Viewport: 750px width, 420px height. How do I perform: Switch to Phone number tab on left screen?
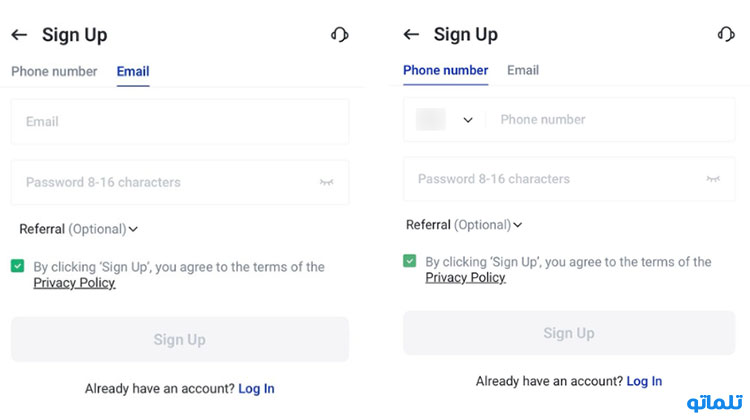coord(54,71)
